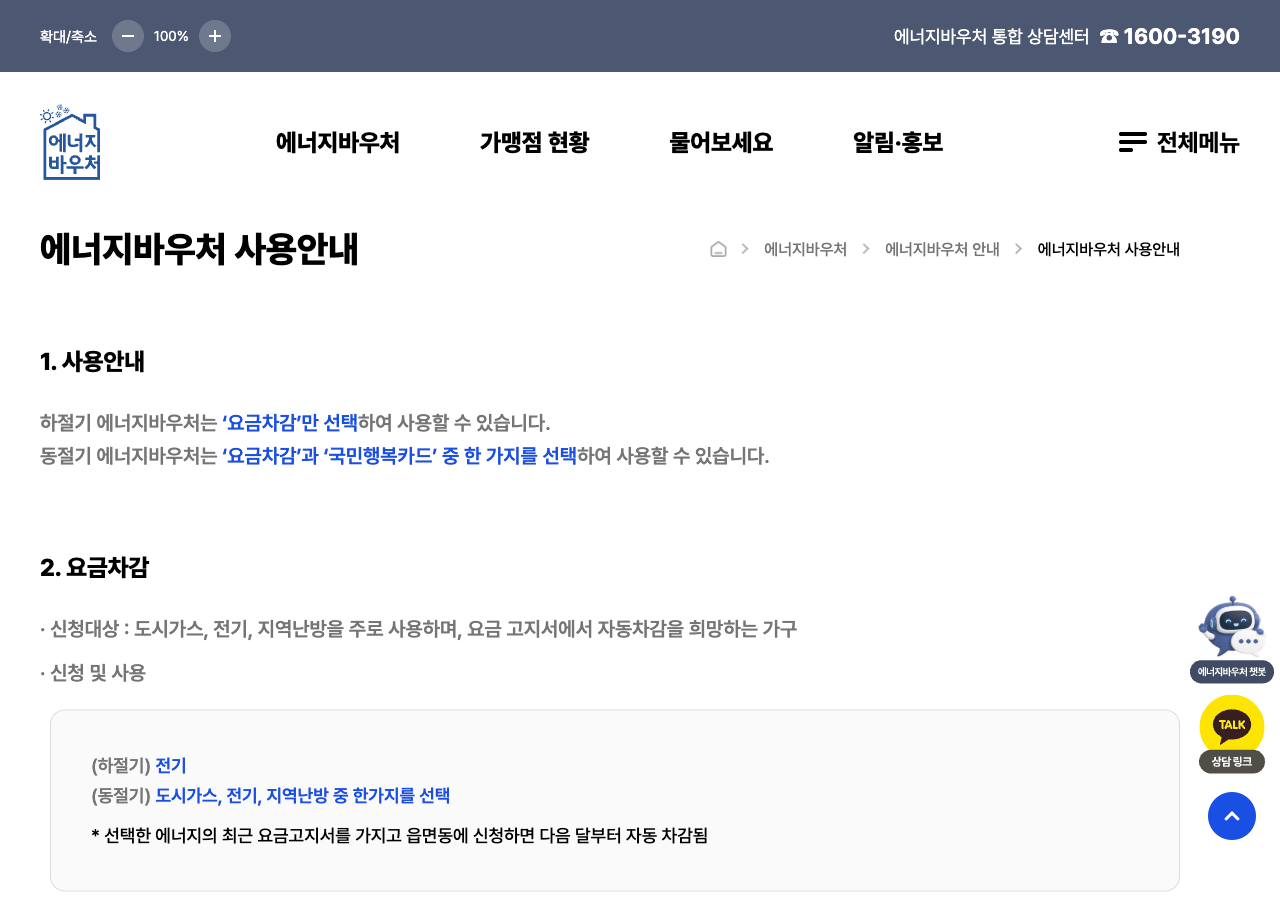Viewport: 1280px width, 900px height.
Task: Click the 에너지바우처 안내 breadcrumb link
Action: click(942, 249)
